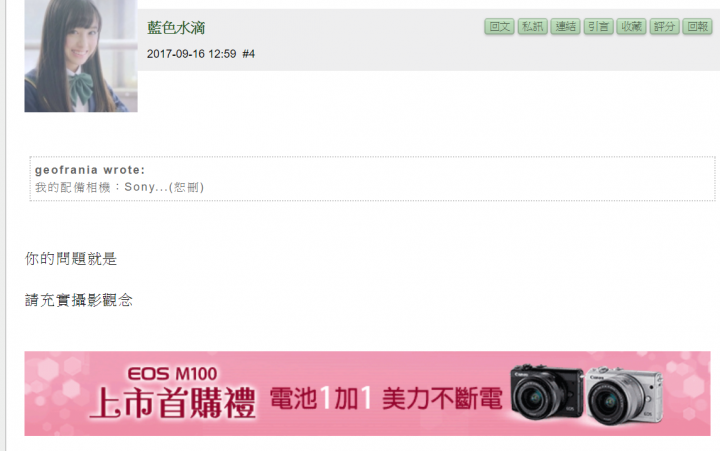Click the user avatar photo
This screenshot has height=451, width=720.
[x=81, y=56]
